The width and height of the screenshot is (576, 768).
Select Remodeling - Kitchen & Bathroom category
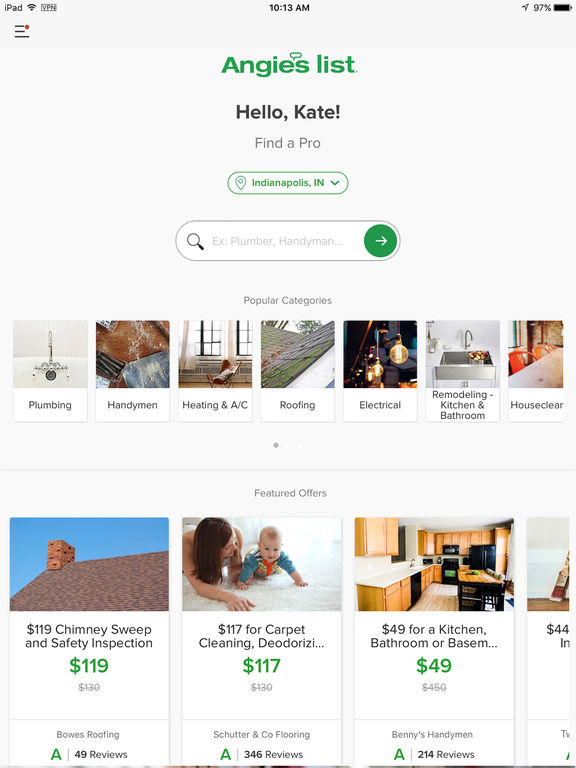[x=463, y=371]
